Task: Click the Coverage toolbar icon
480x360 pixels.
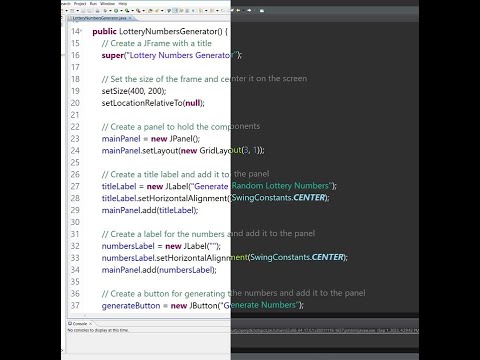Action: click(127, 11)
